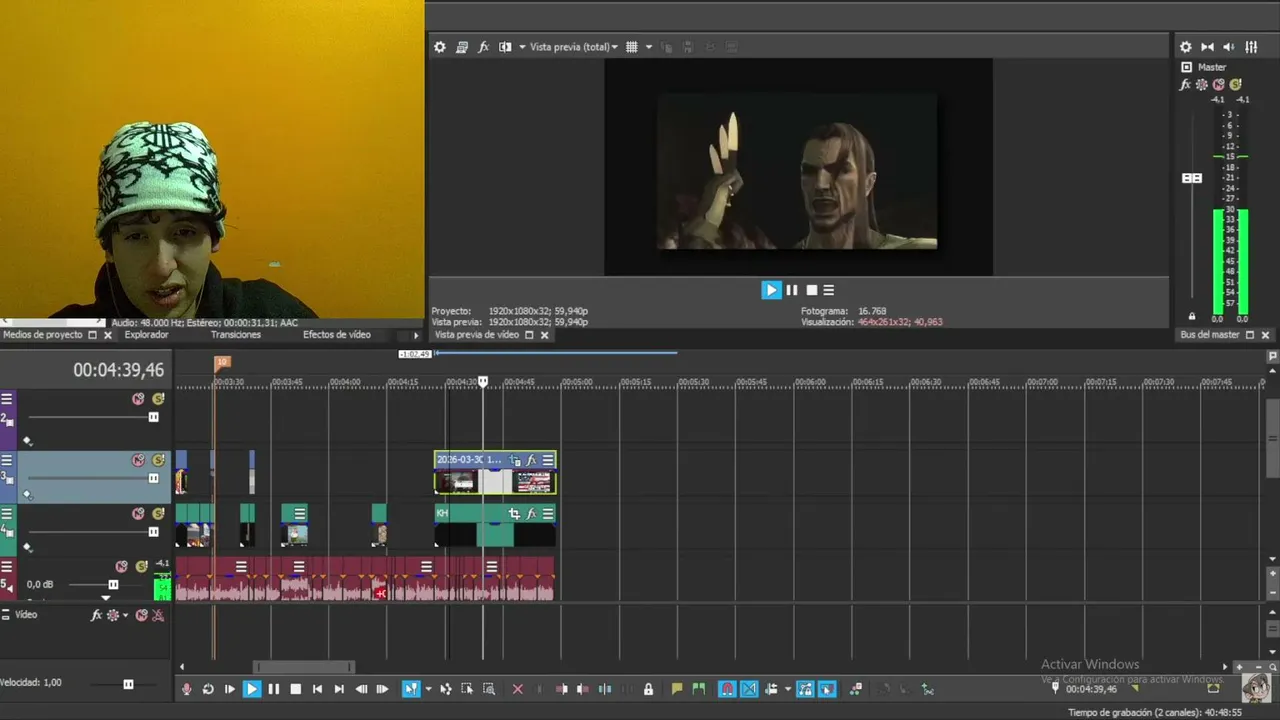1280x720 pixels.
Task: Go to start of project
Action: 317,689
